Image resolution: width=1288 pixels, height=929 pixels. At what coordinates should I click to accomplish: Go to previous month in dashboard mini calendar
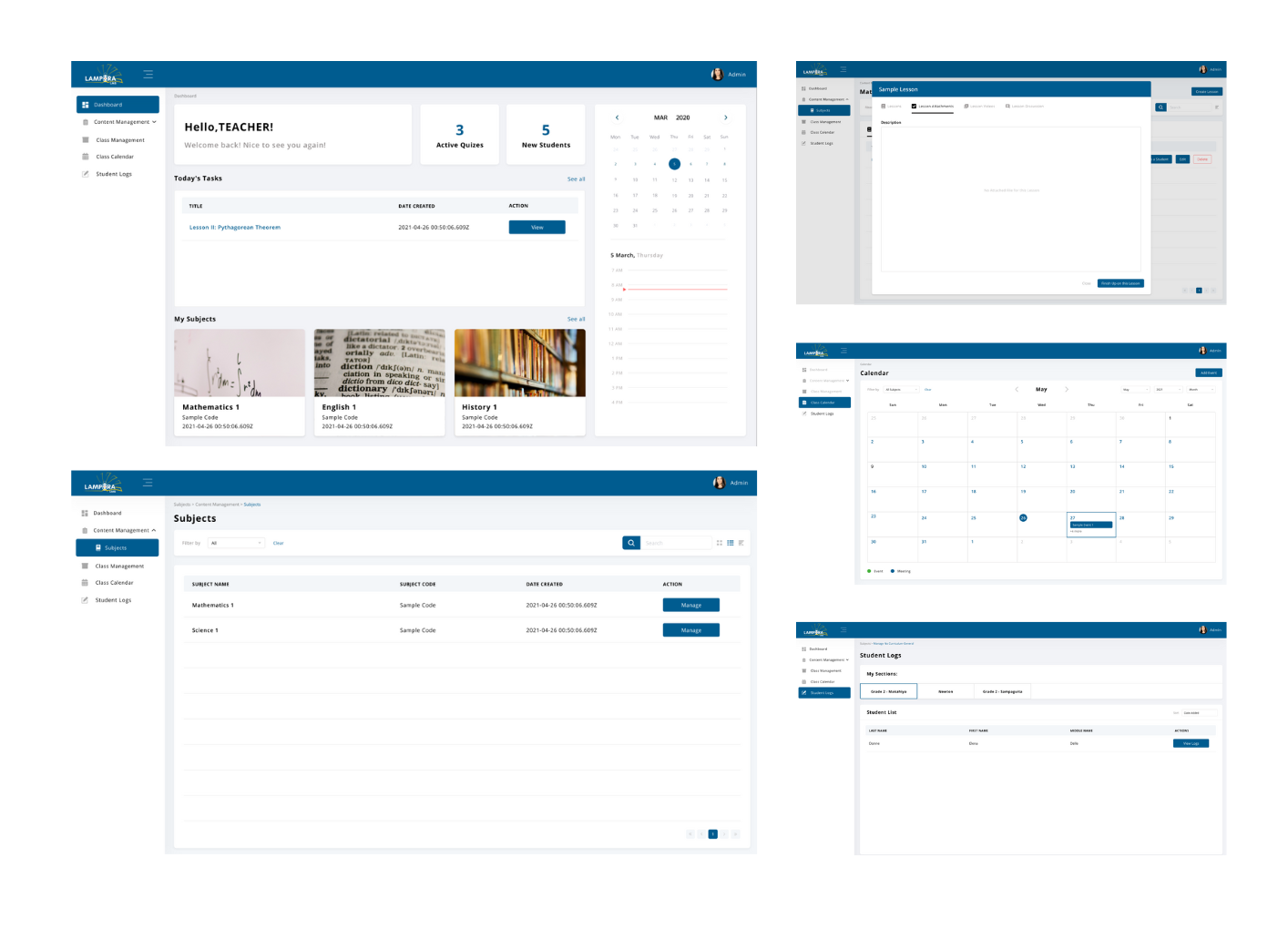click(617, 117)
